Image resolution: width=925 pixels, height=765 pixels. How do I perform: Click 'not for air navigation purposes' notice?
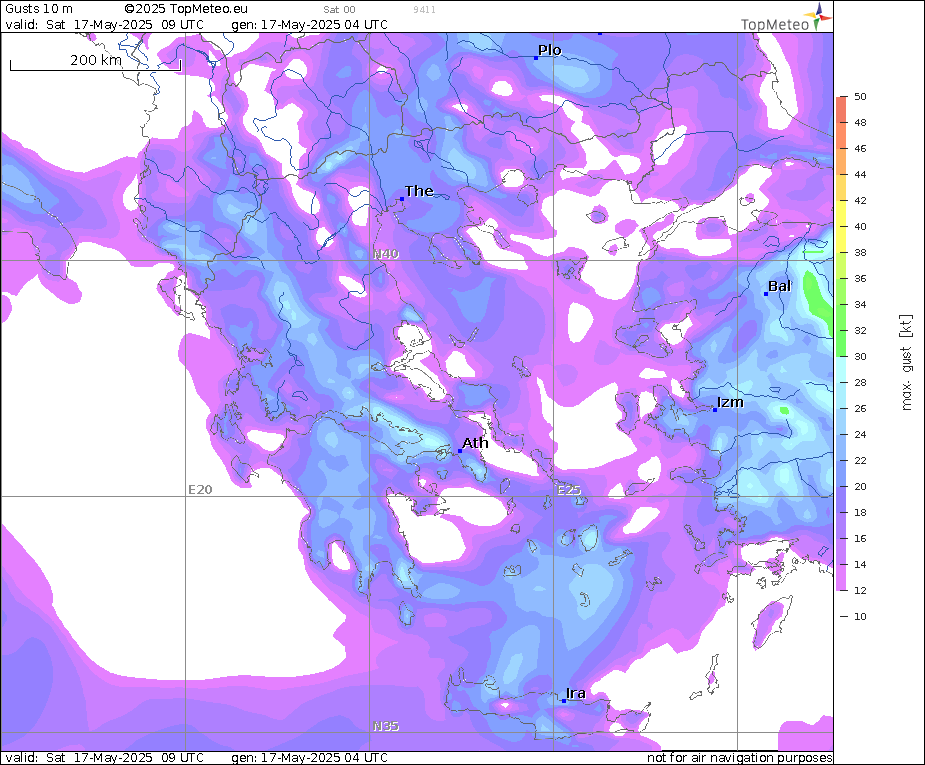pyautogui.click(x=740, y=757)
